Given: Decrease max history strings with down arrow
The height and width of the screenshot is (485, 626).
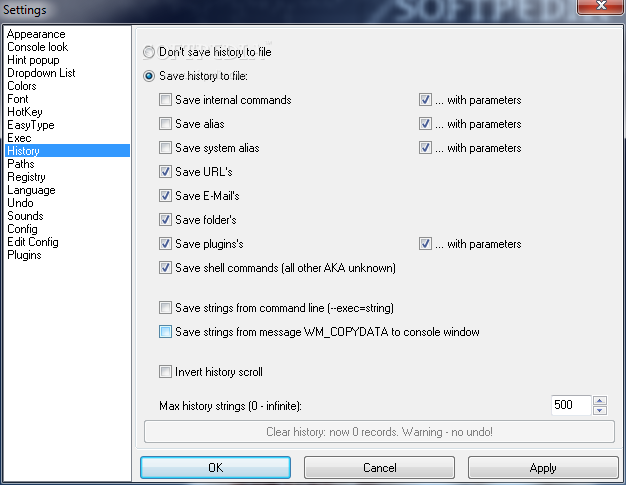Looking at the screenshot, I should pos(600,410).
